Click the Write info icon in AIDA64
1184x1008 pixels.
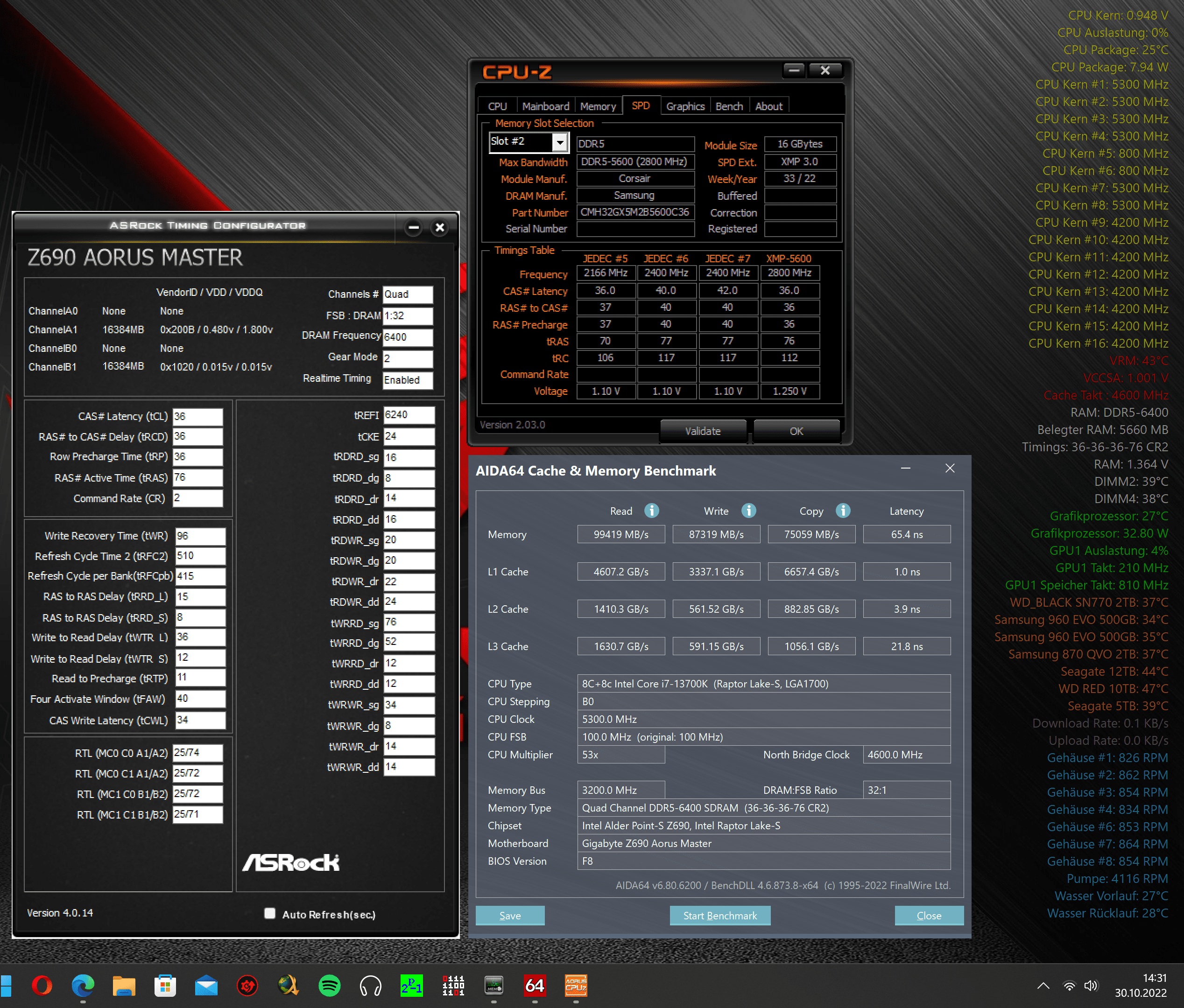(x=748, y=511)
